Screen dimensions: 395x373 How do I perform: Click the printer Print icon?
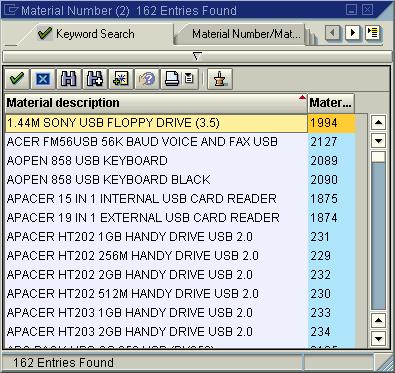coord(172,79)
